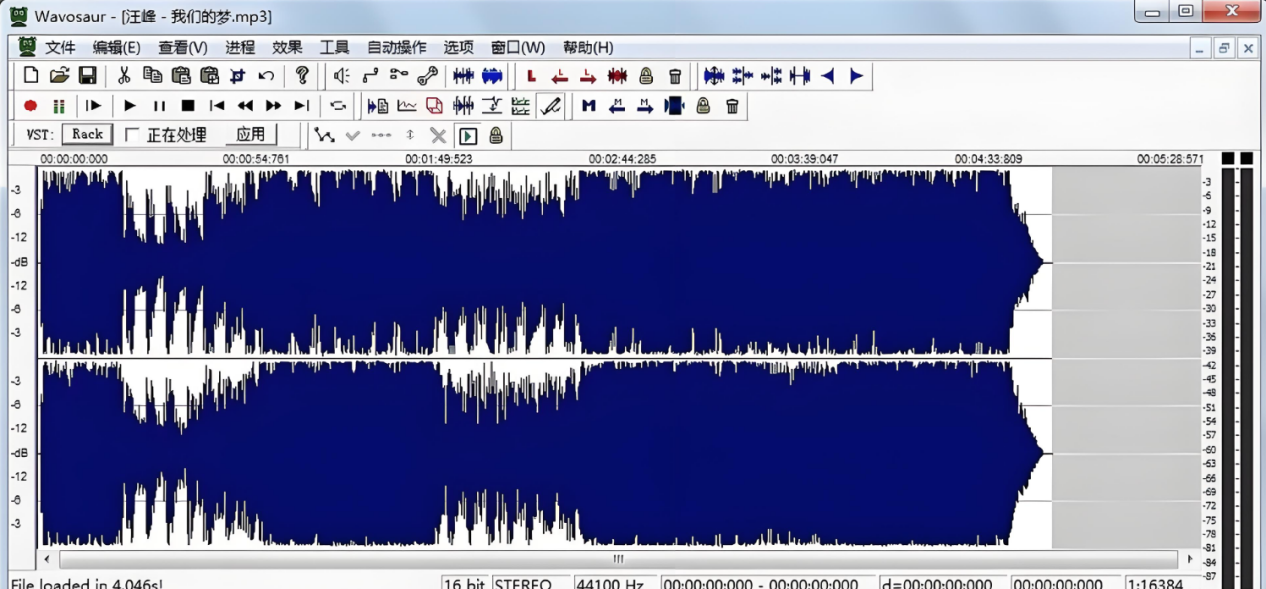1266x589 pixels.
Task: Save the audio with the floppy disk icon
Action: click(x=87, y=76)
